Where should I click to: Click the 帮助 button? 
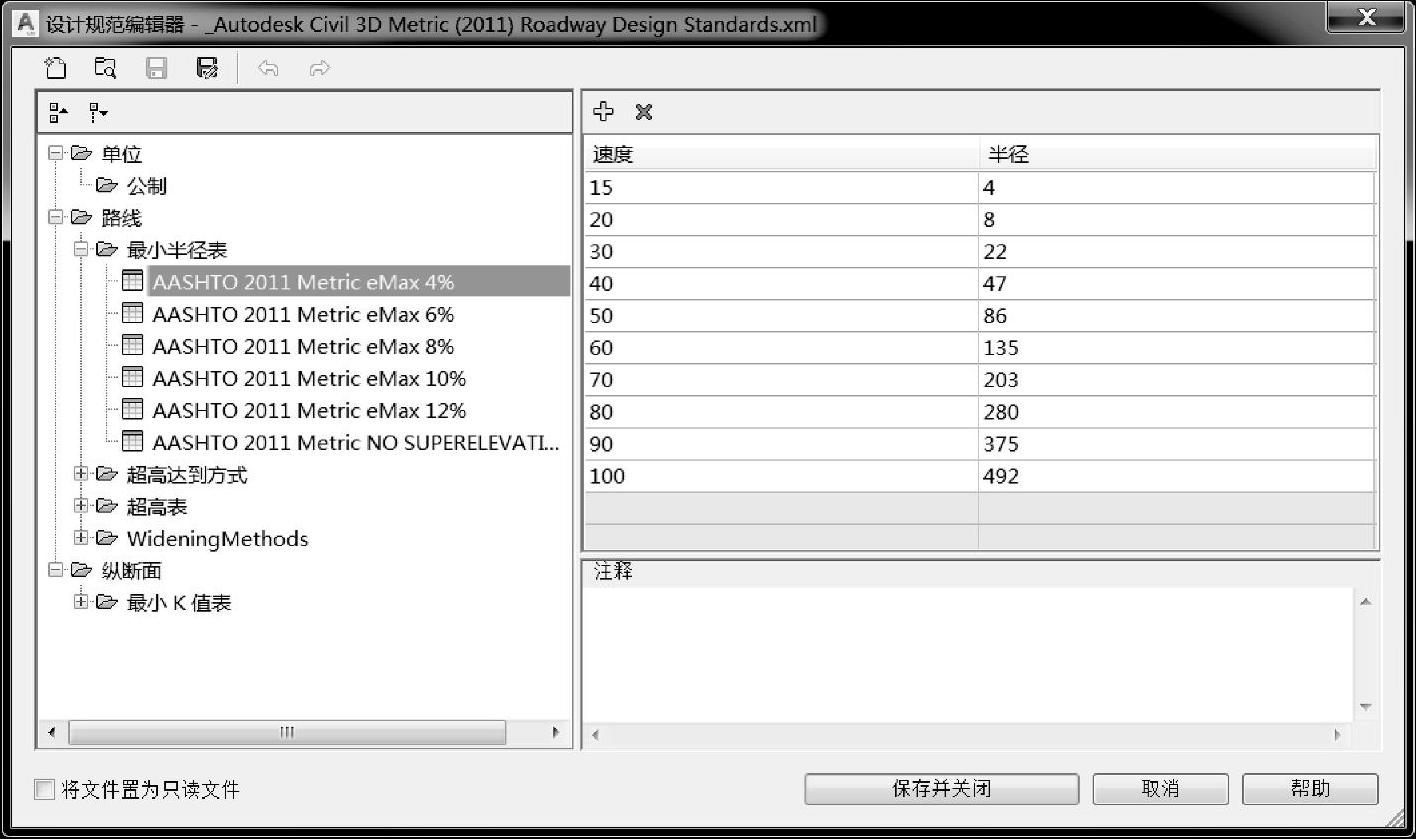(1310, 789)
